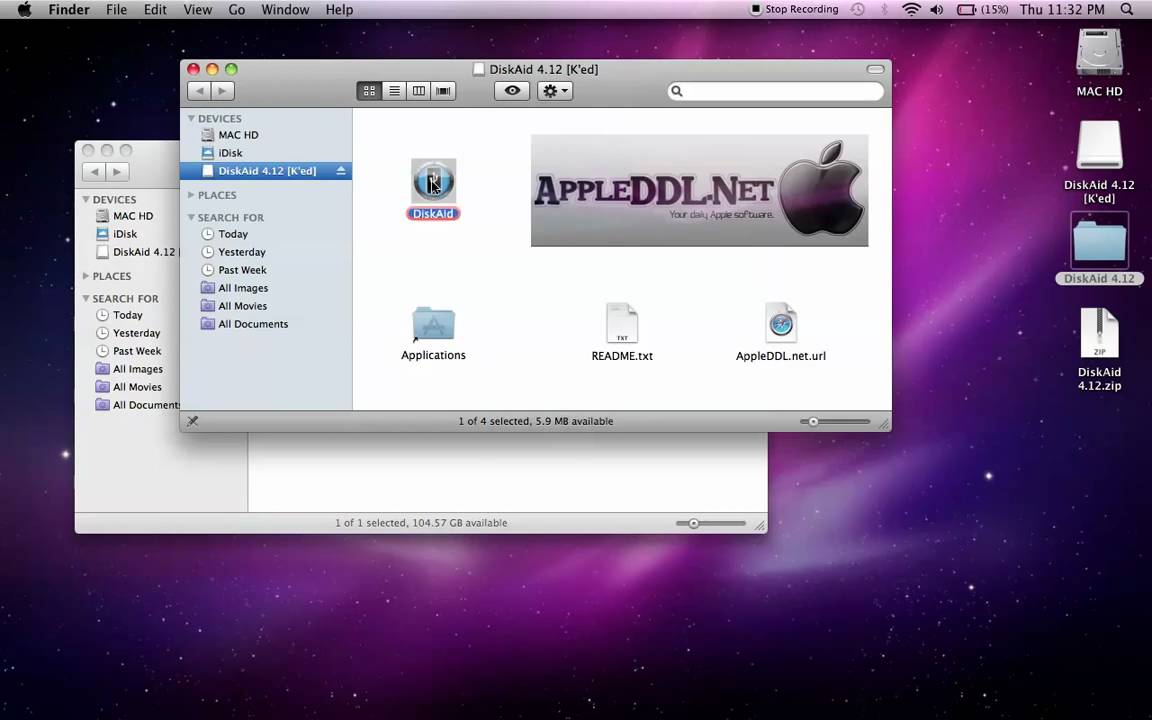This screenshot has width=1152, height=720.
Task: Go back in the back Finder window
Action: [94, 172]
